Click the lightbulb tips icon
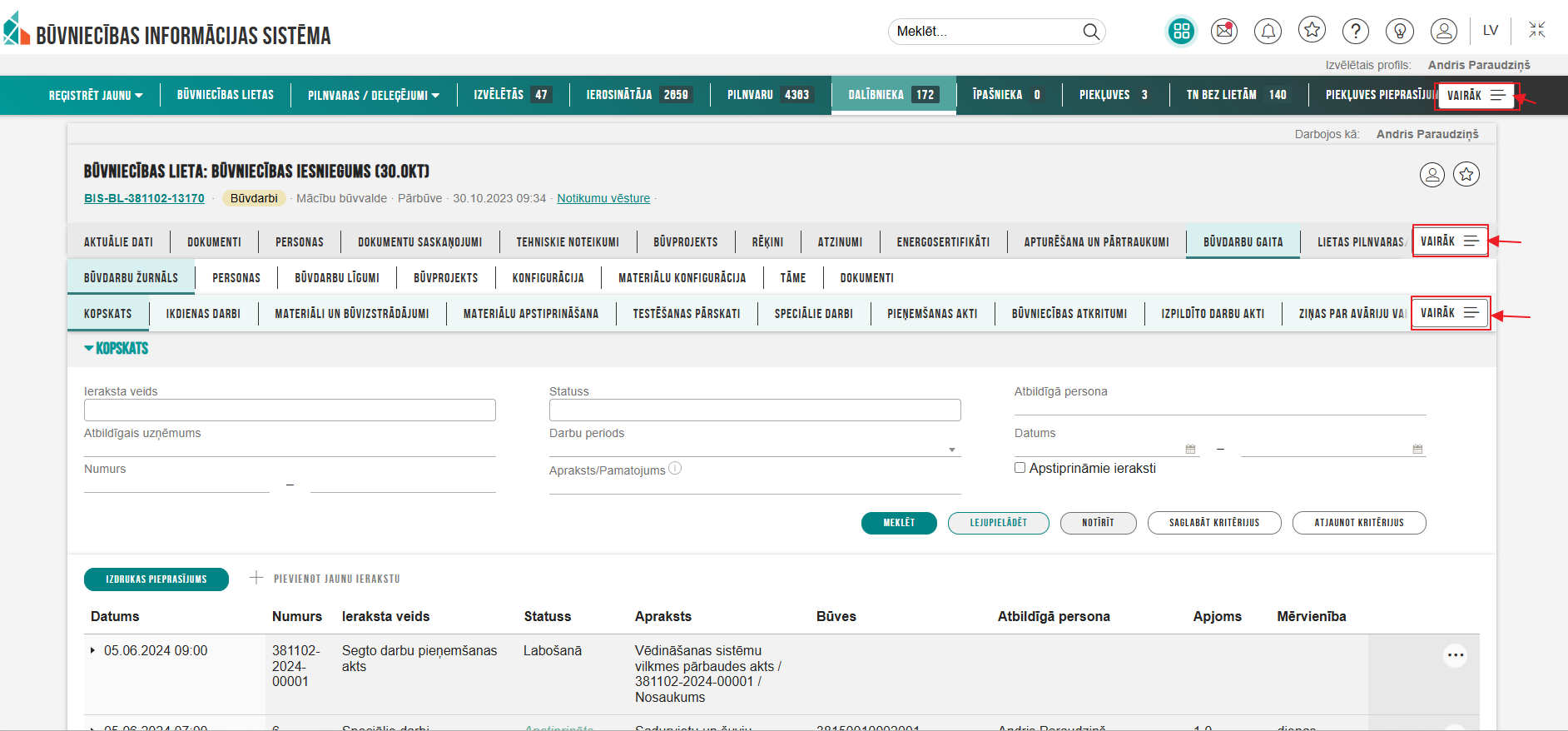This screenshot has height=731, width=1568. 1400,32
